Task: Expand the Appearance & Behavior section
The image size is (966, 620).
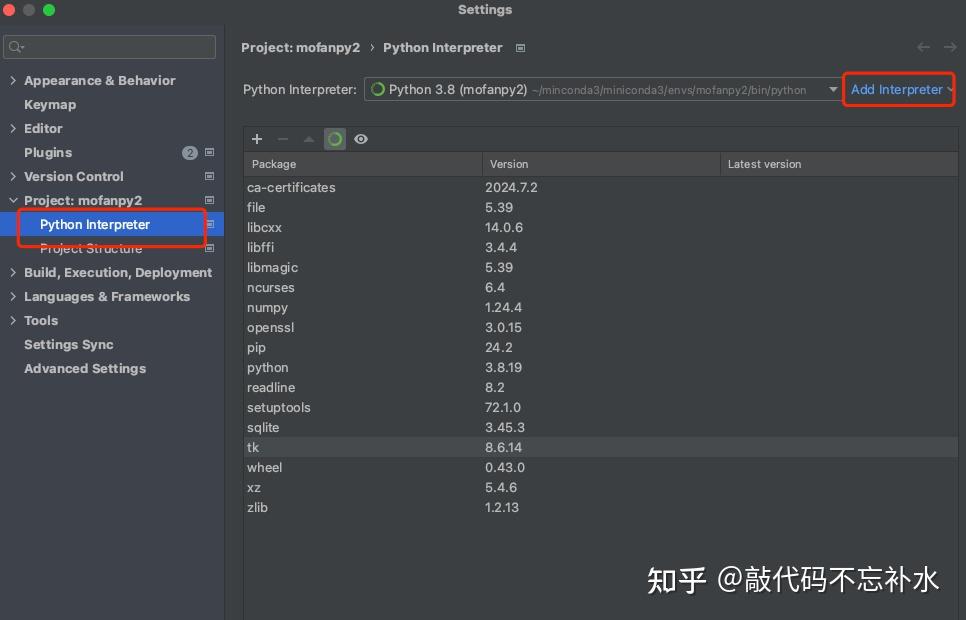Action: pyautogui.click(x=13, y=80)
